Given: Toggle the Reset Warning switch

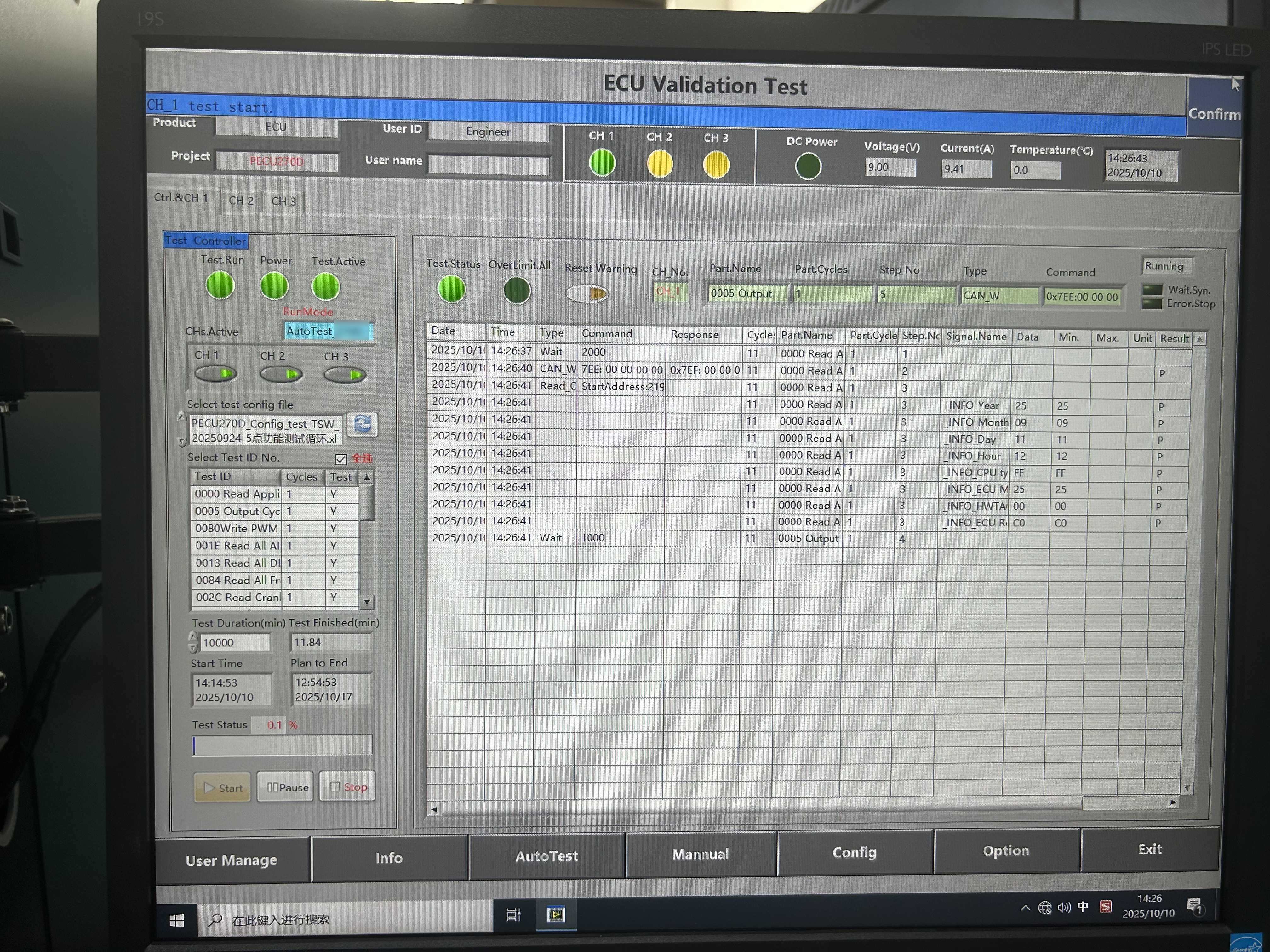Looking at the screenshot, I should click(x=587, y=294).
